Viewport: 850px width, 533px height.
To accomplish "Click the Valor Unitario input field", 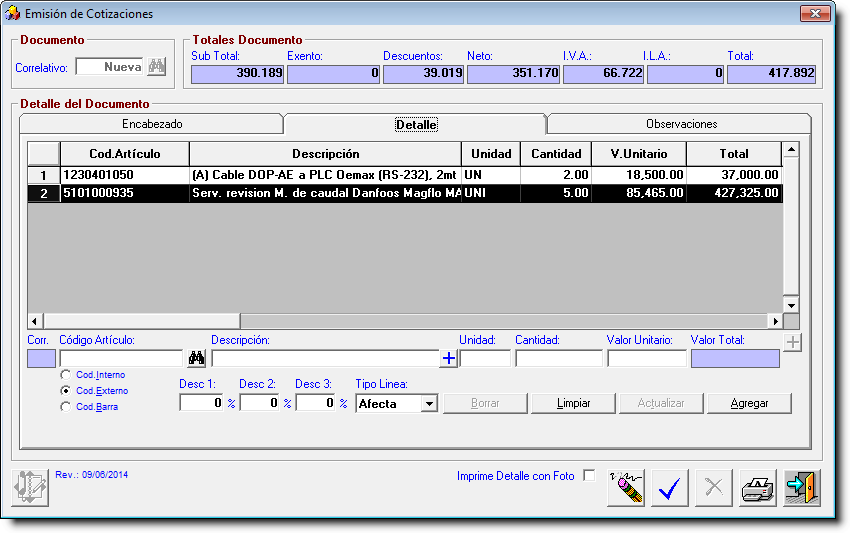I will point(647,358).
